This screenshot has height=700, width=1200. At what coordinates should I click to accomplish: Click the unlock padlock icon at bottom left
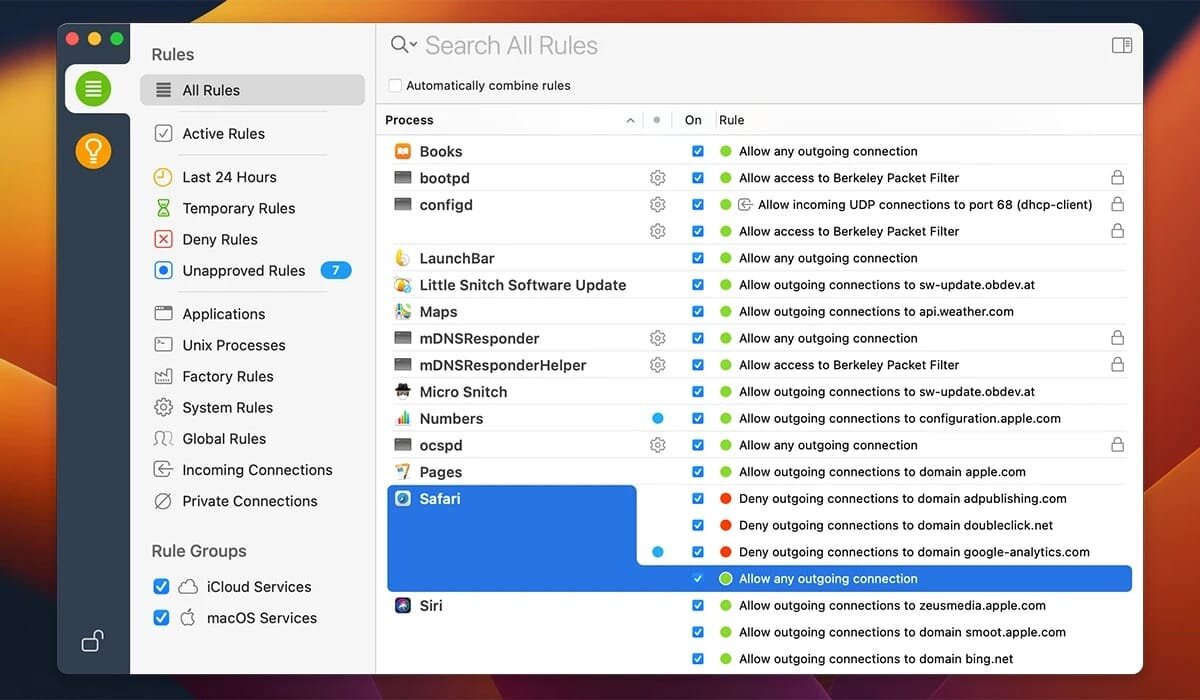pos(92,641)
